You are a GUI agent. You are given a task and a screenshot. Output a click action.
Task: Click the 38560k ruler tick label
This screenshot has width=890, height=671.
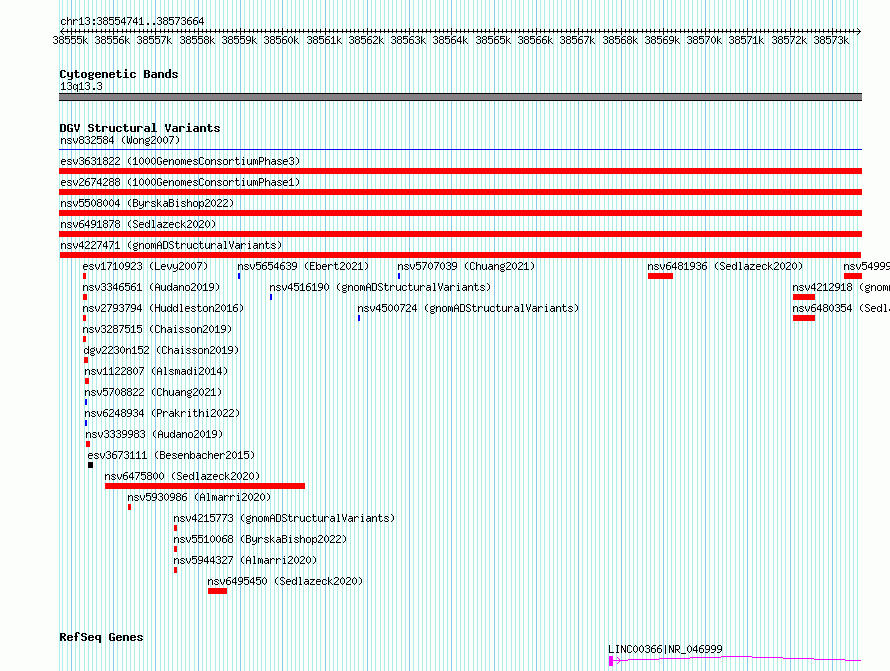pos(281,40)
